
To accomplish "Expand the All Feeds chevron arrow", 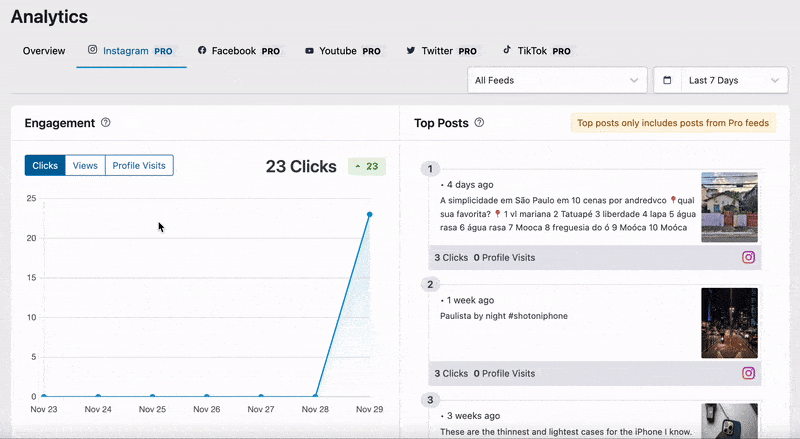I will [634, 80].
